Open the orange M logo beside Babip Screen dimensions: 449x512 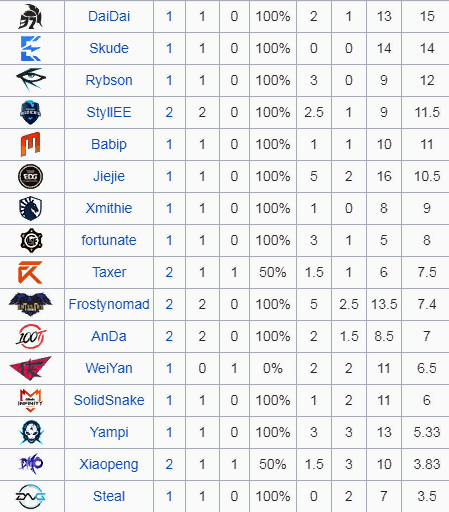[x=30, y=144]
